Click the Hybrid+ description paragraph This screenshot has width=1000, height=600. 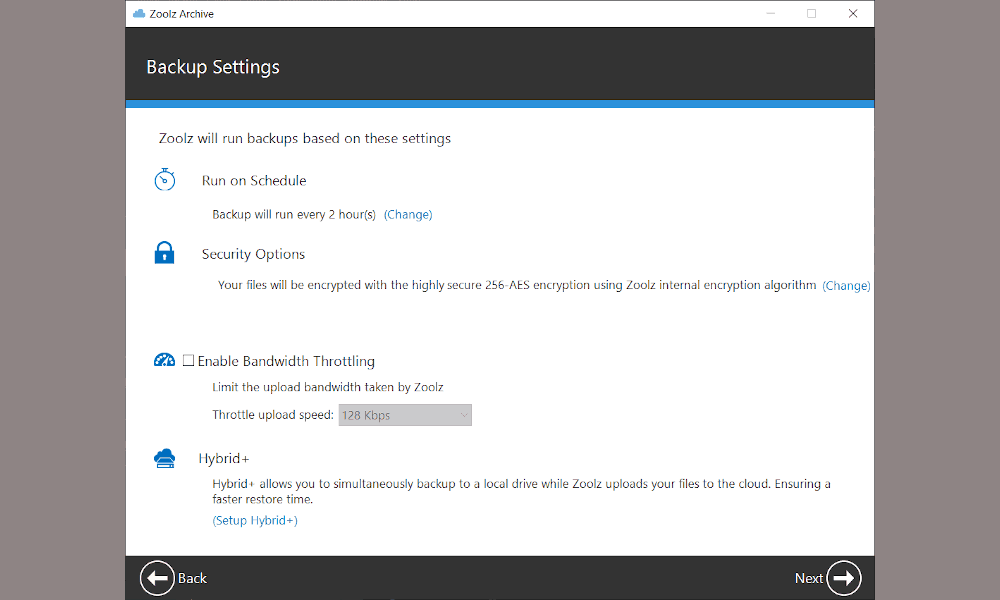pyautogui.click(x=522, y=491)
